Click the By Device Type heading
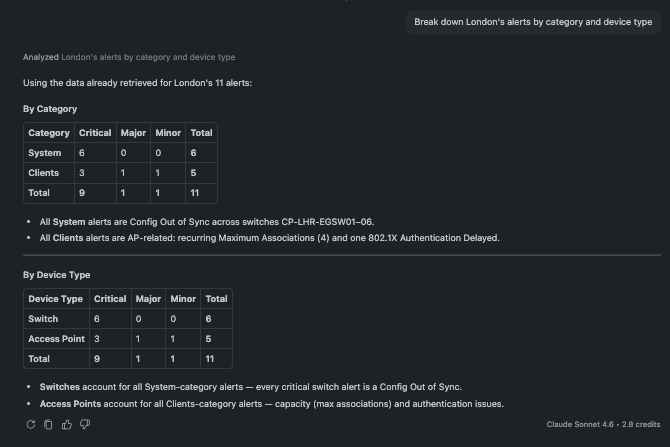 56,275
